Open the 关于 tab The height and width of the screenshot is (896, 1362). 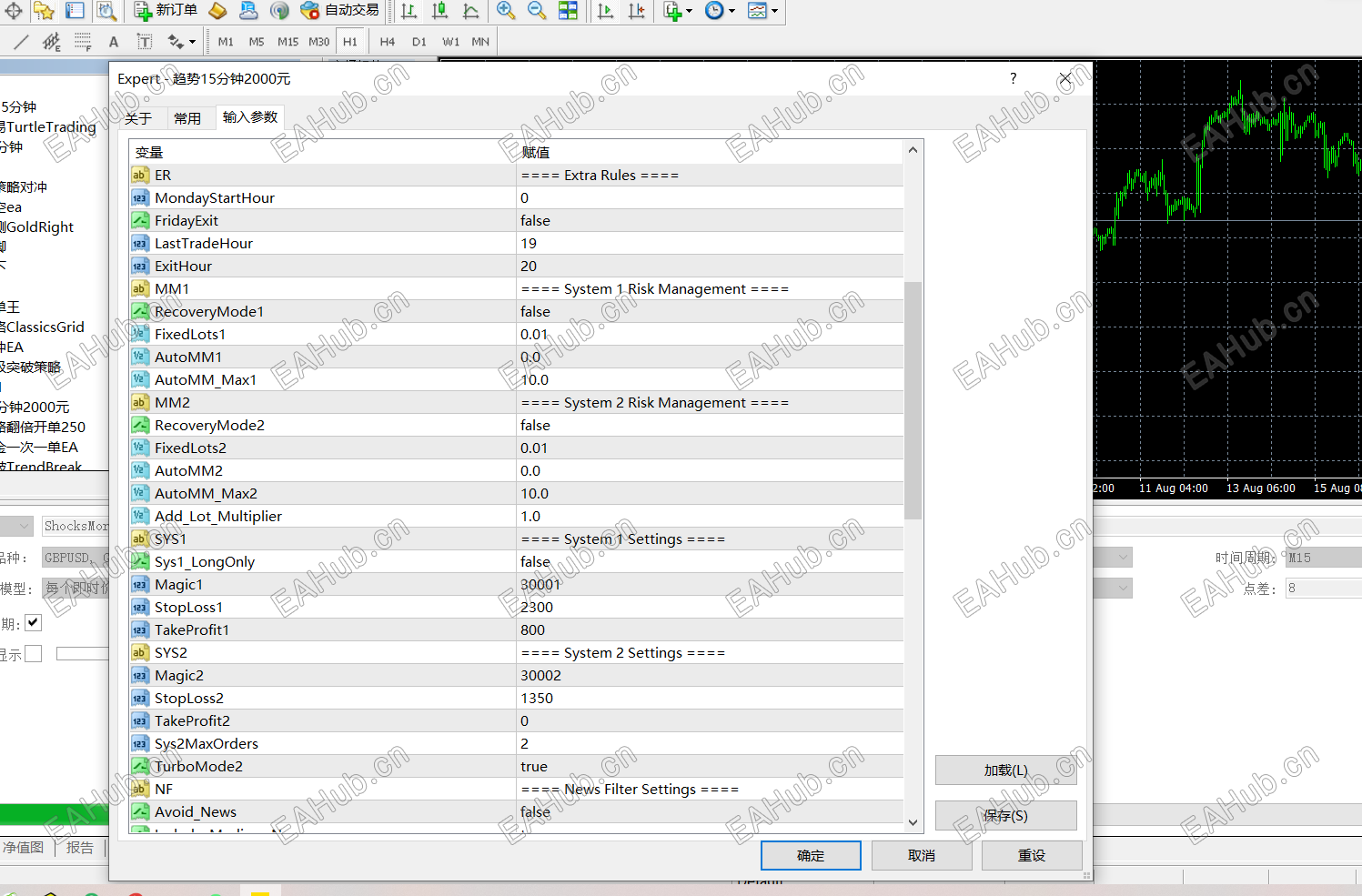pyautogui.click(x=138, y=118)
